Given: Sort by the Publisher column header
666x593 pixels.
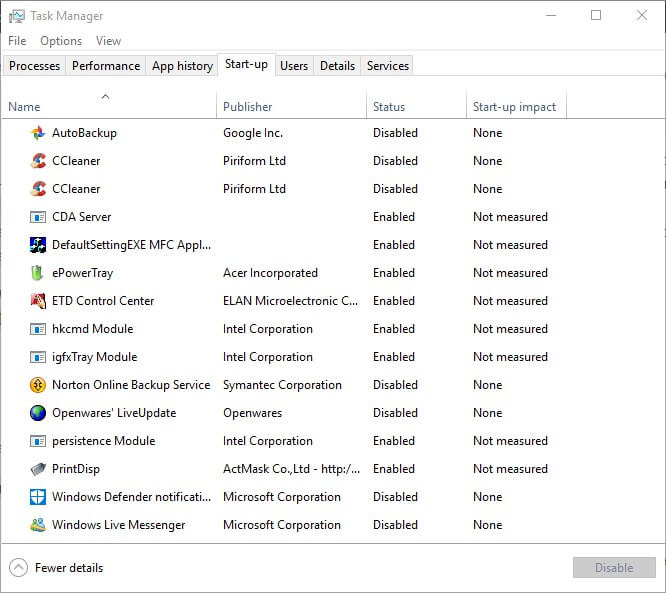Looking at the screenshot, I should pos(291,104).
